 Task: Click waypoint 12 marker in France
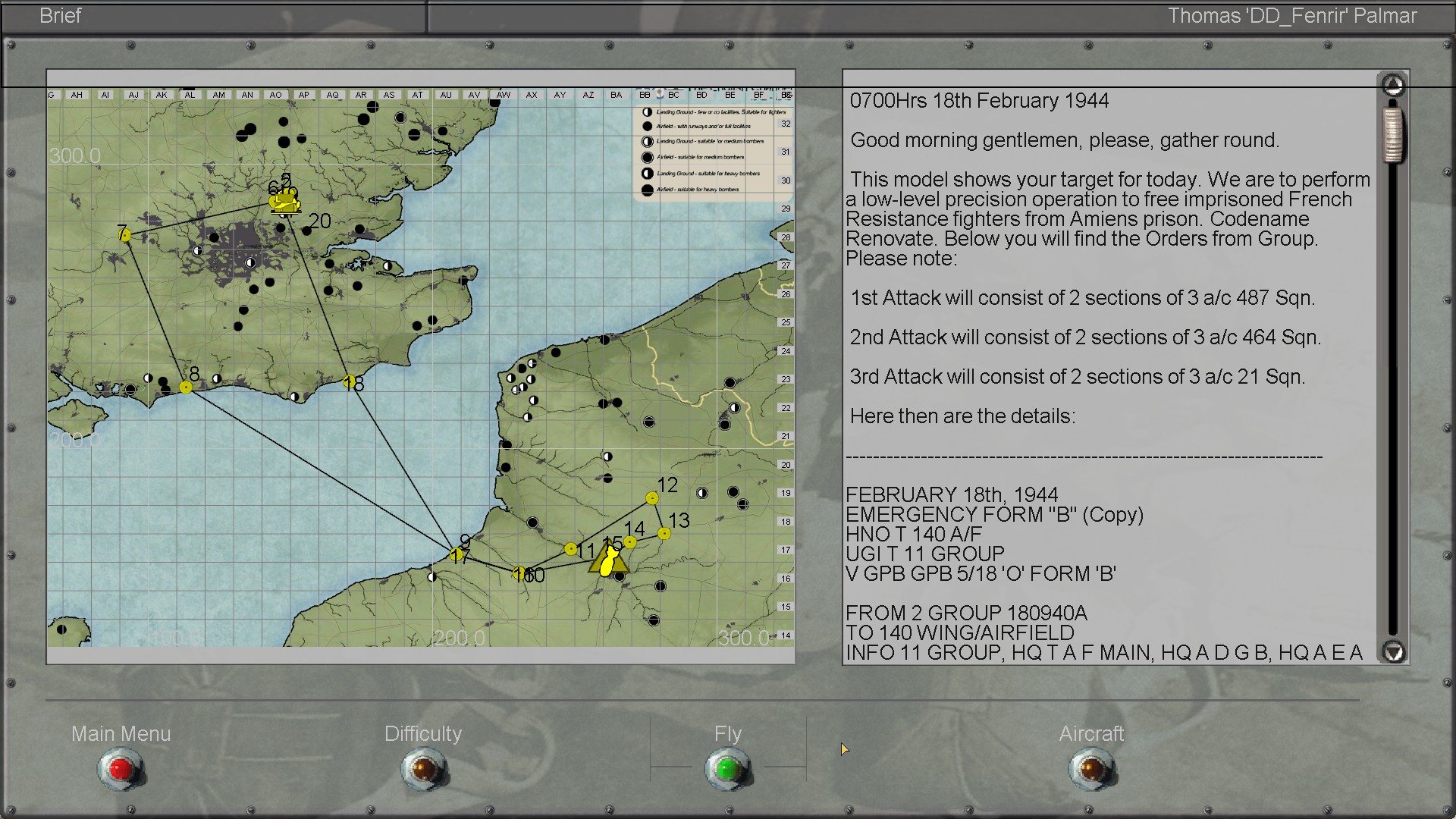(652, 498)
